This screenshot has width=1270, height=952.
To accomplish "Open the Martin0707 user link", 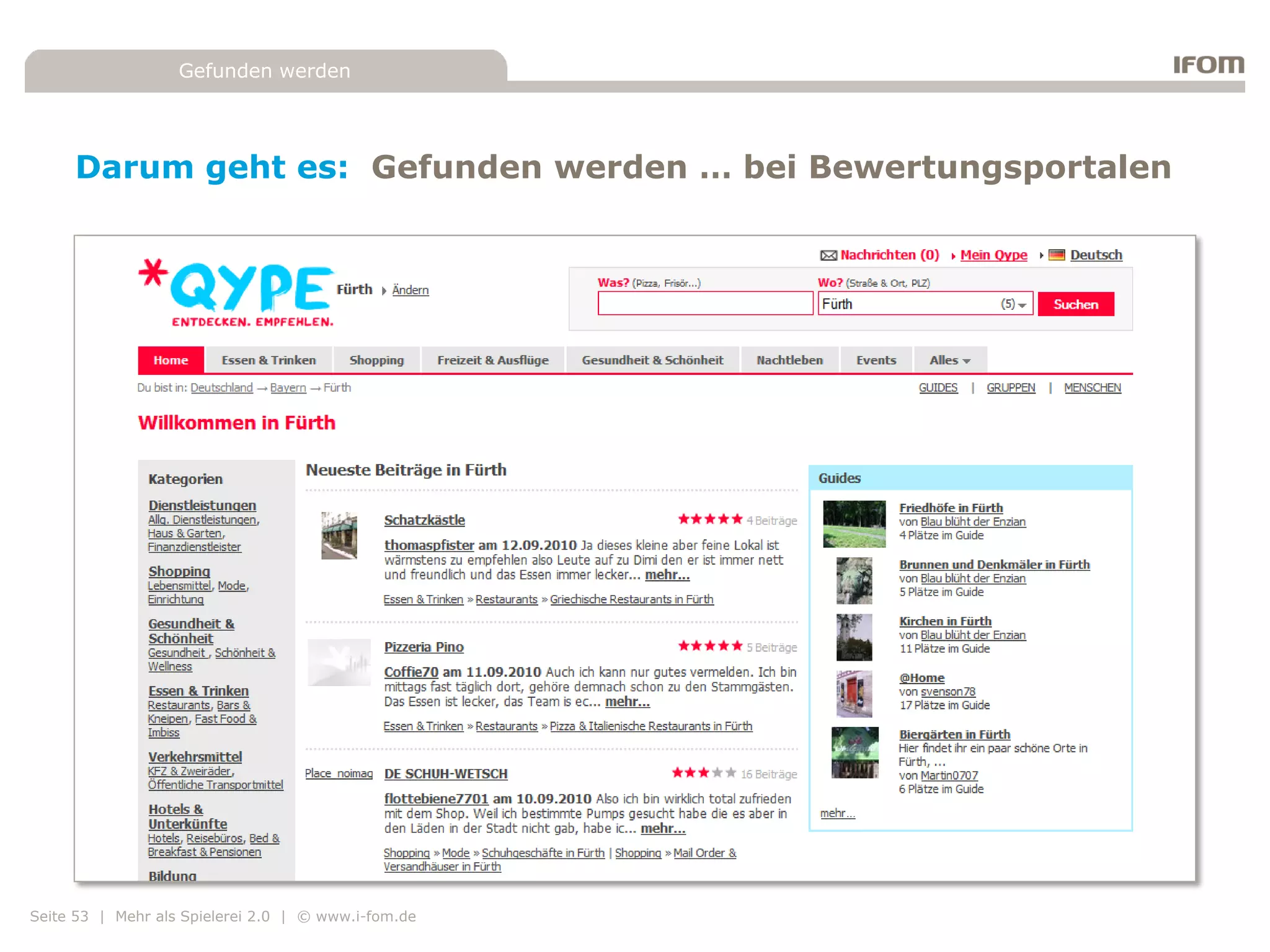I will point(949,775).
